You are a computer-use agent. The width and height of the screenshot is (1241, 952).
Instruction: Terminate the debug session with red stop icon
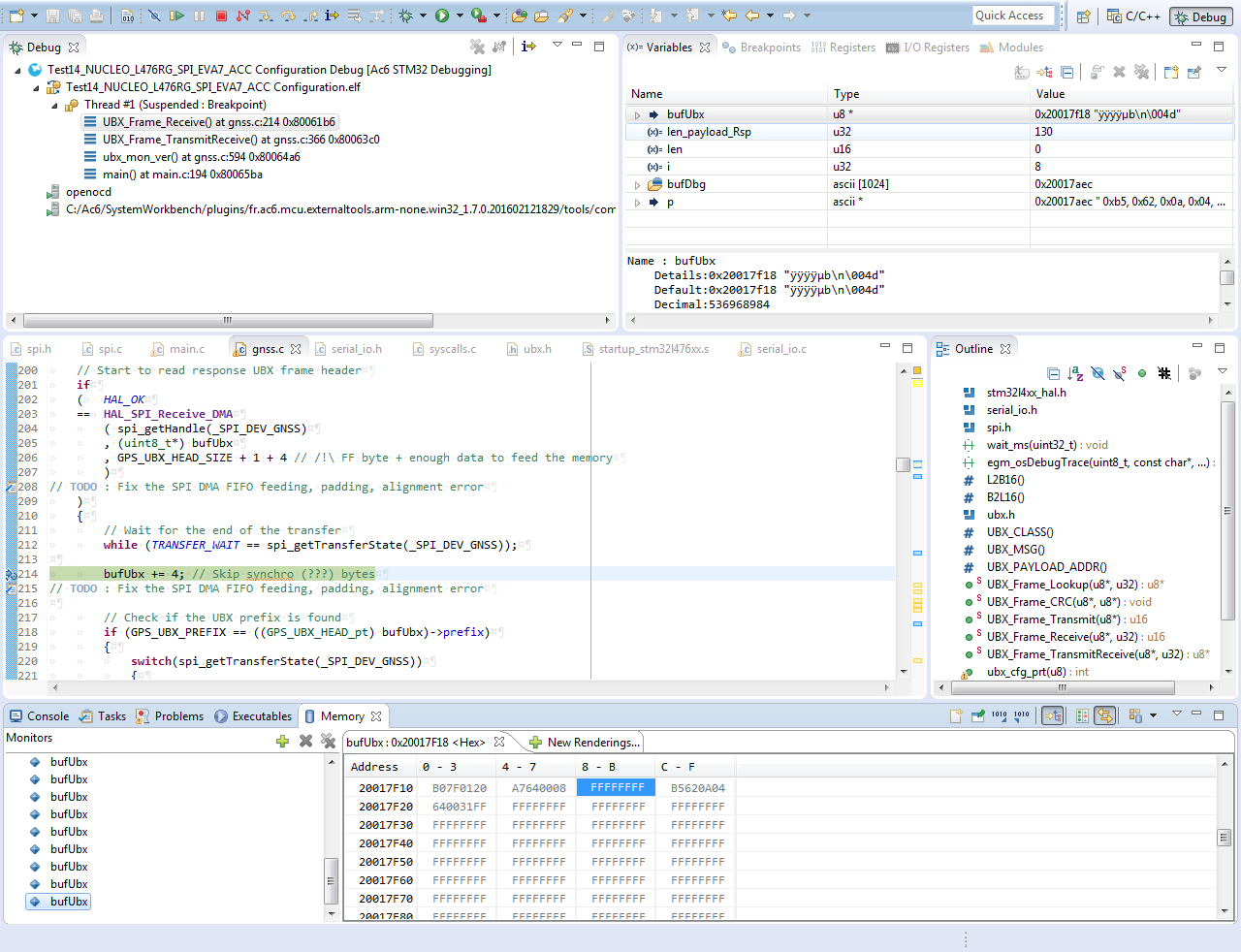click(221, 16)
